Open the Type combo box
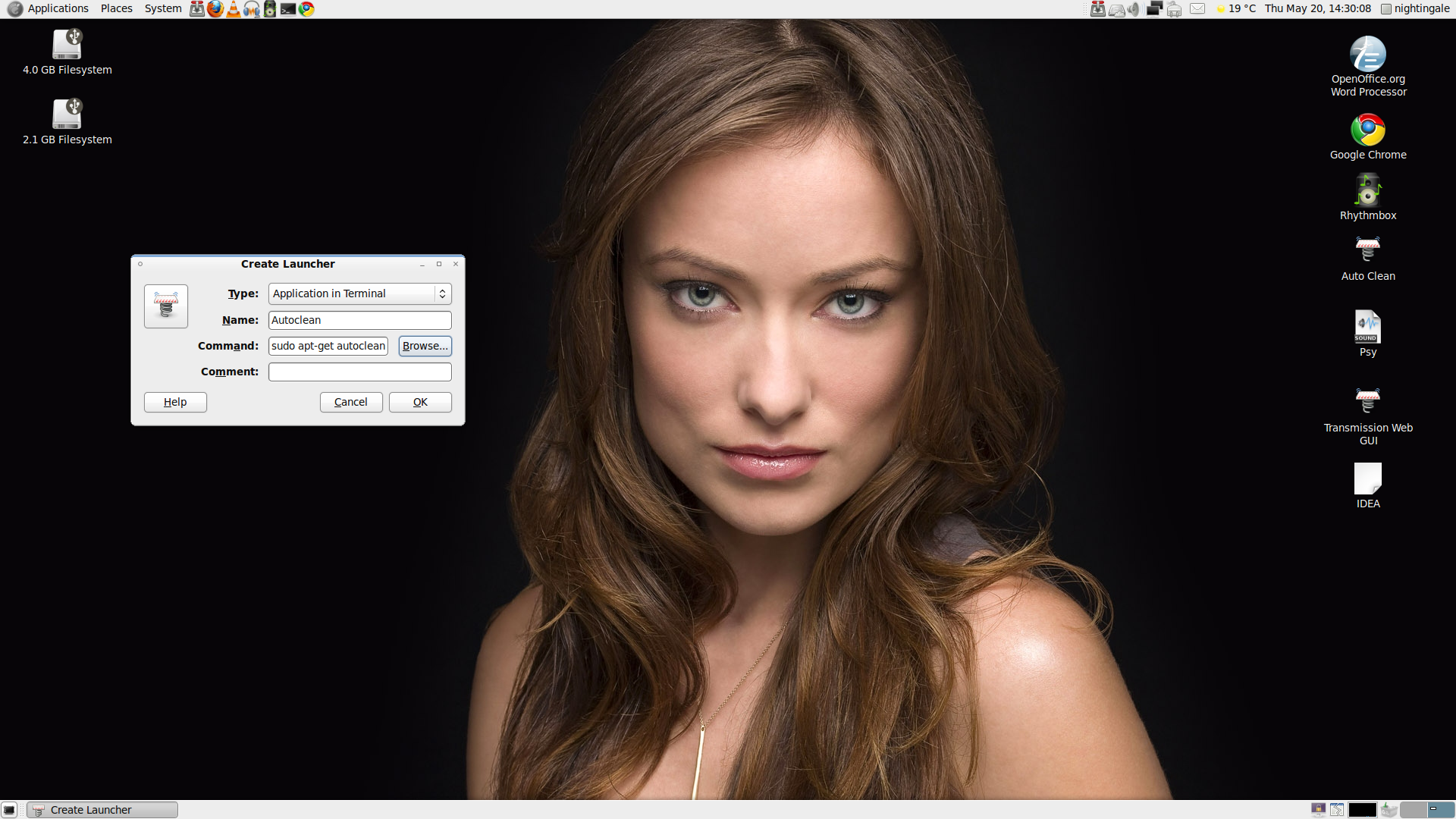 [x=360, y=293]
